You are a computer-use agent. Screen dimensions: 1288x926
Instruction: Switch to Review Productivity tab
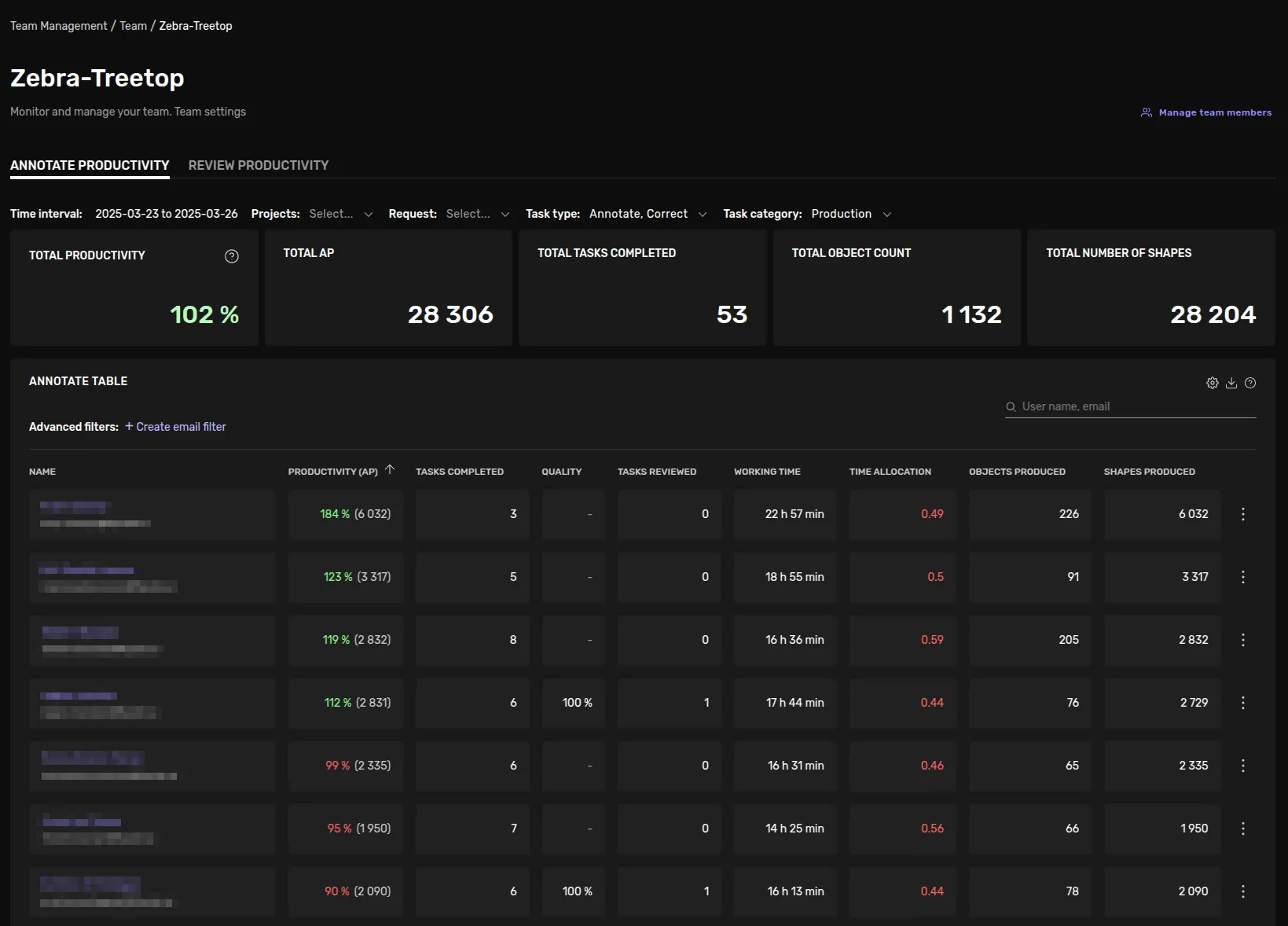click(259, 165)
